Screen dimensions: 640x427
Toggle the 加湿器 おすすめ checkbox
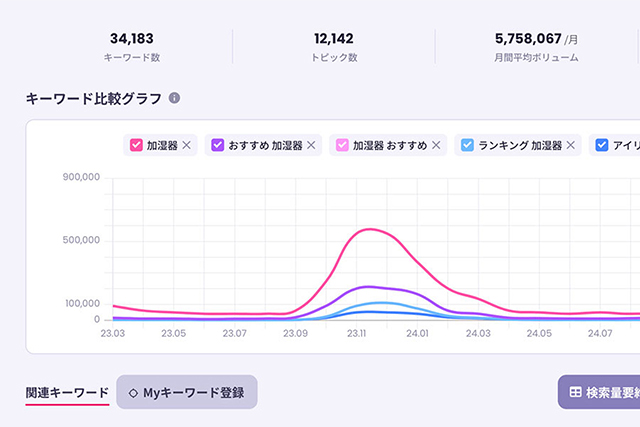click(x=343, y=145)
